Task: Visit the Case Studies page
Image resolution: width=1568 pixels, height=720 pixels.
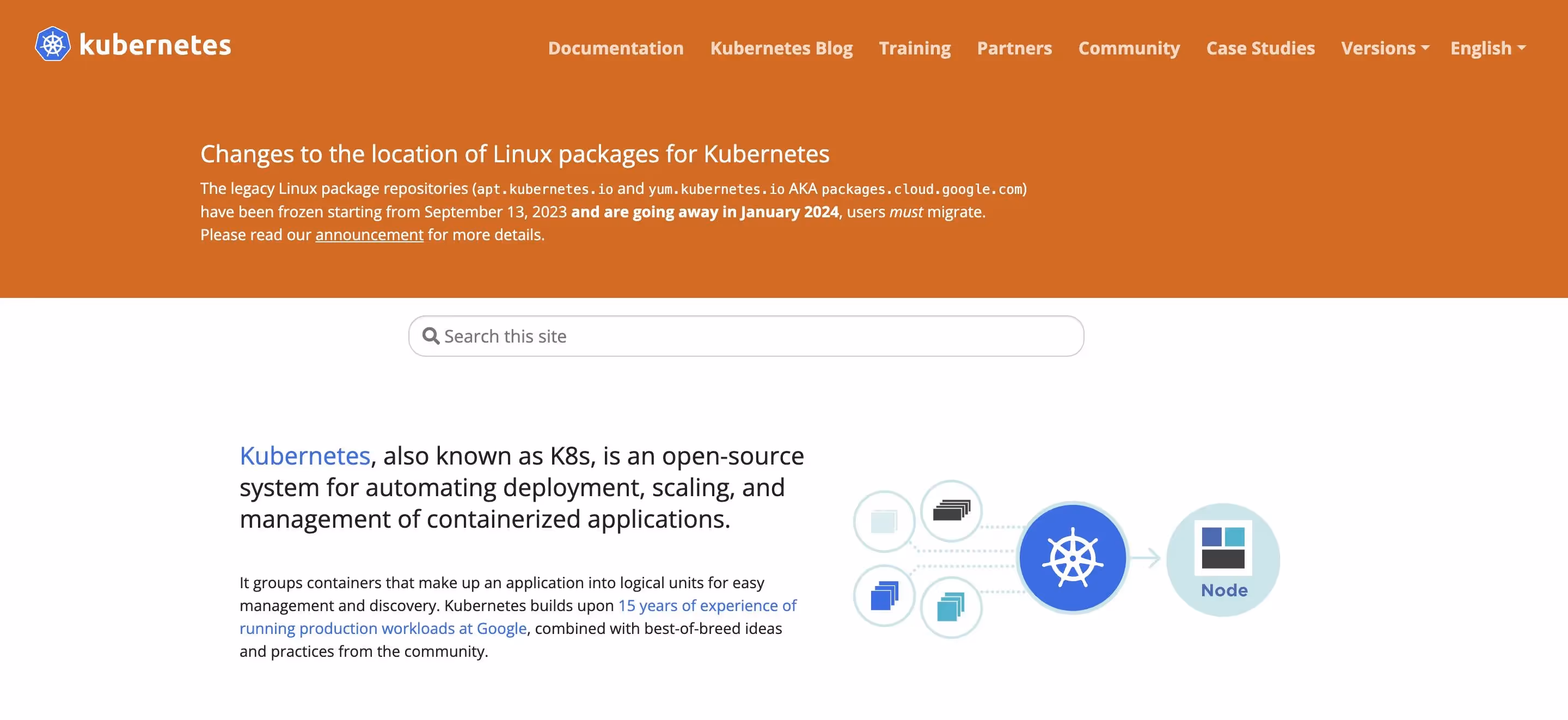Action: 1260,48
